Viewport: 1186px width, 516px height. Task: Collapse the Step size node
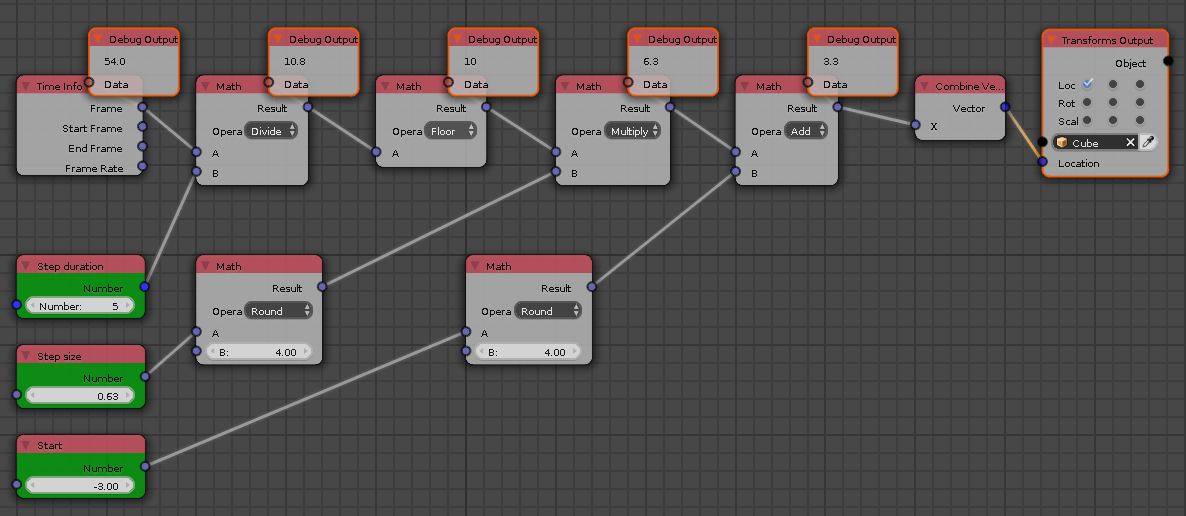(26, 356)
